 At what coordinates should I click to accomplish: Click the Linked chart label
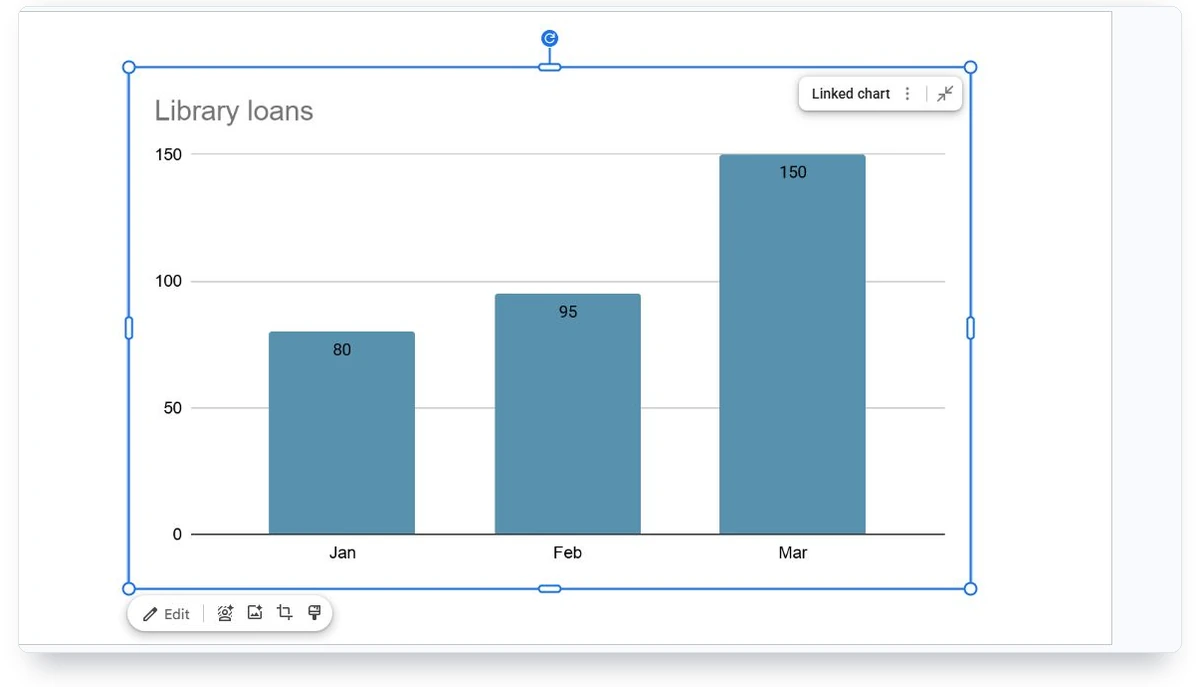[x=851, y=94]
